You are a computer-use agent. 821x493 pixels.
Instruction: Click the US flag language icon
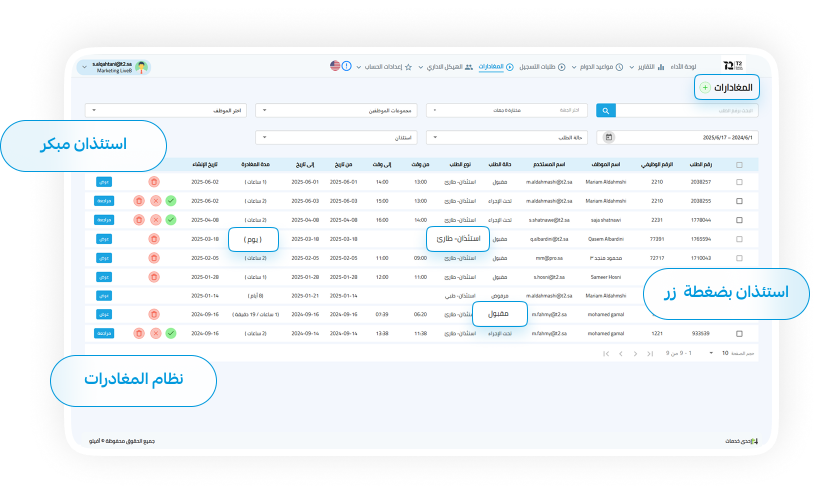335,66
